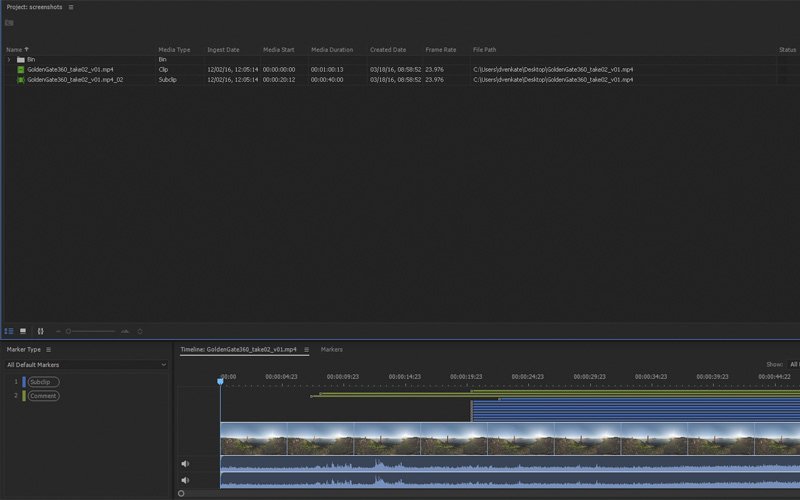This screenshot has width=800, height=500.
Task: Switch to list view in project panel
Action: pos(9,330)
